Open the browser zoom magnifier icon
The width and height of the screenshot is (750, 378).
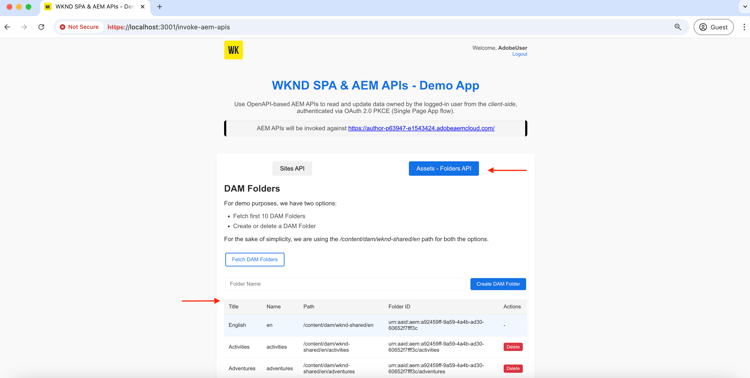click(678, 27)
